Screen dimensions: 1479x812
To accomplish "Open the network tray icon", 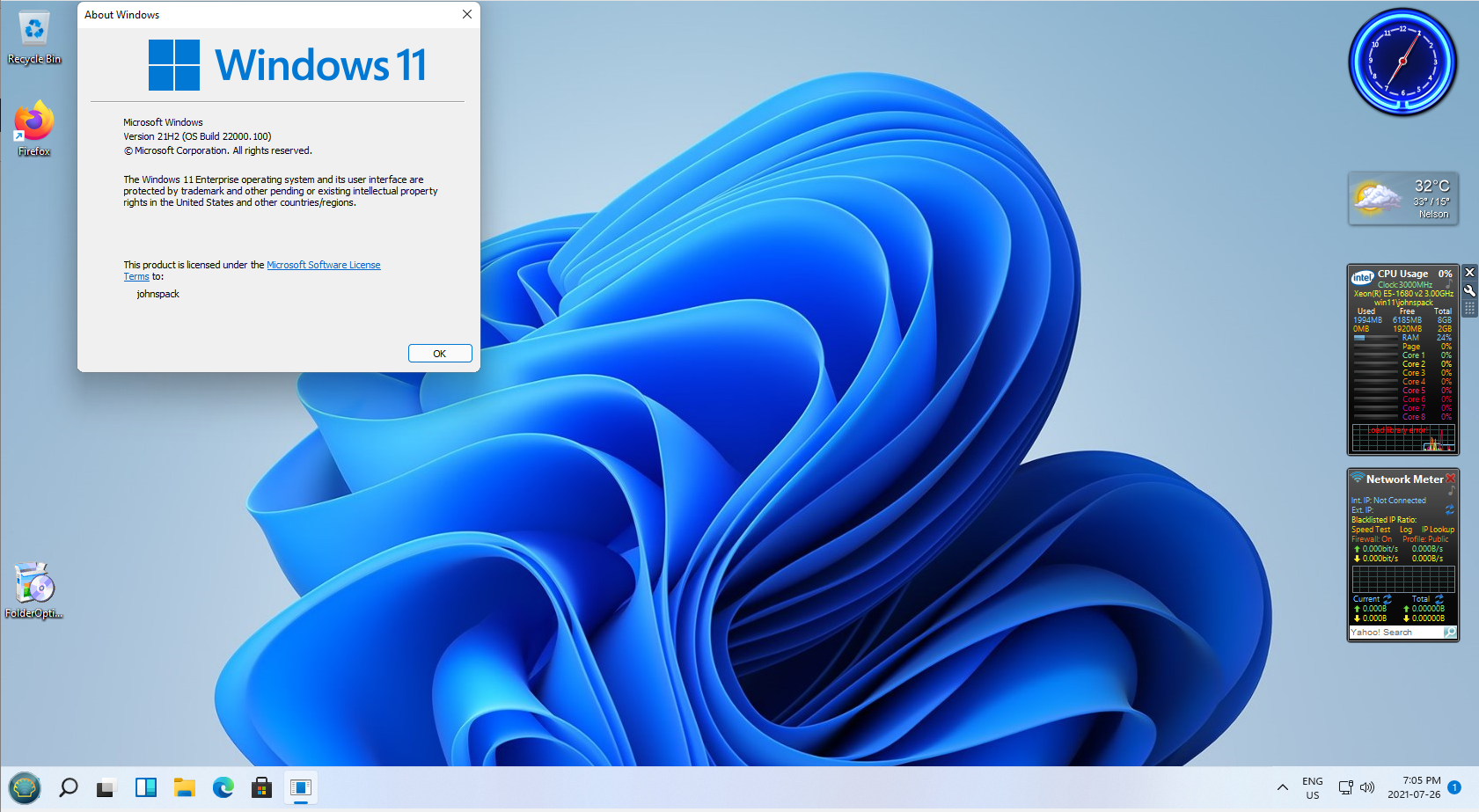I will tap(1346, 787).
